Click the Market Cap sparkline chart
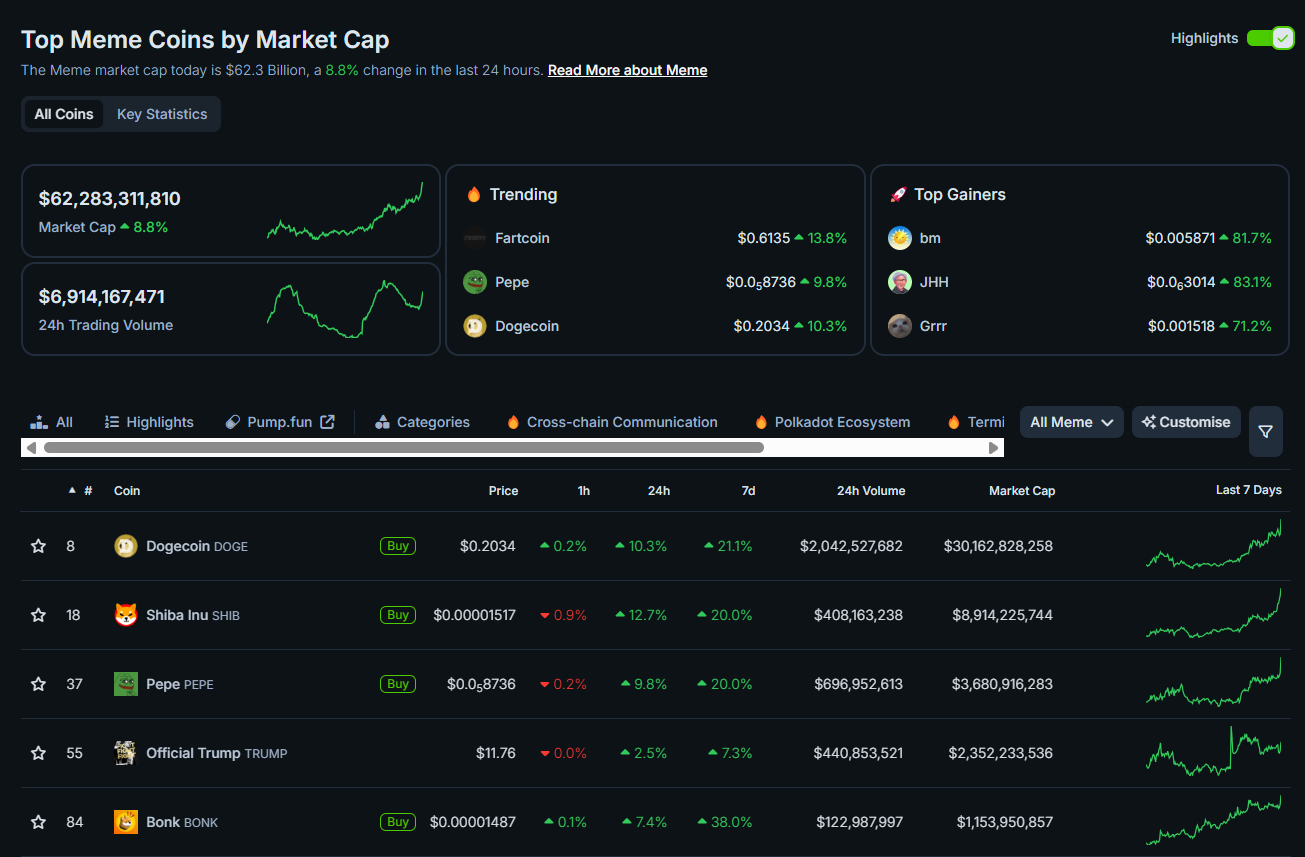1305x857 pixels. point(345,211)
